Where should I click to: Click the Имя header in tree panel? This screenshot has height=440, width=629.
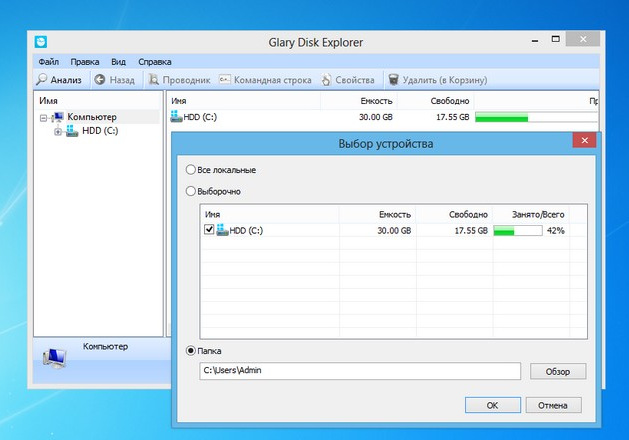tap(49, 101)
